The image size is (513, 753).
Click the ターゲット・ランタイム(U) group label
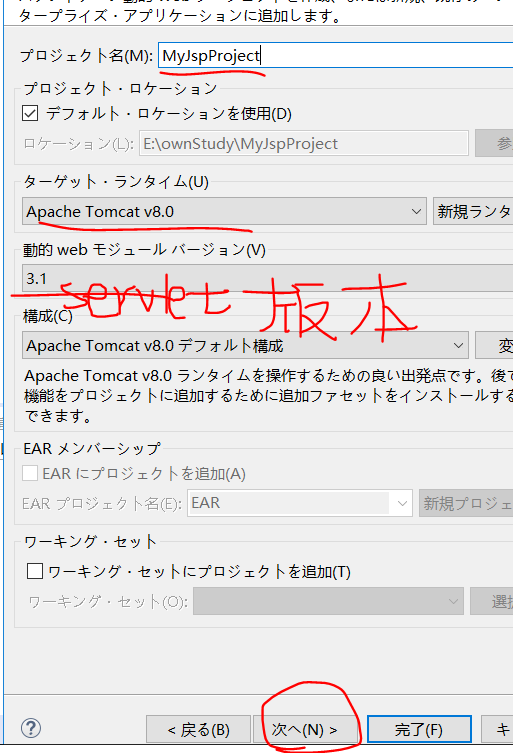[x=116, y=182]
